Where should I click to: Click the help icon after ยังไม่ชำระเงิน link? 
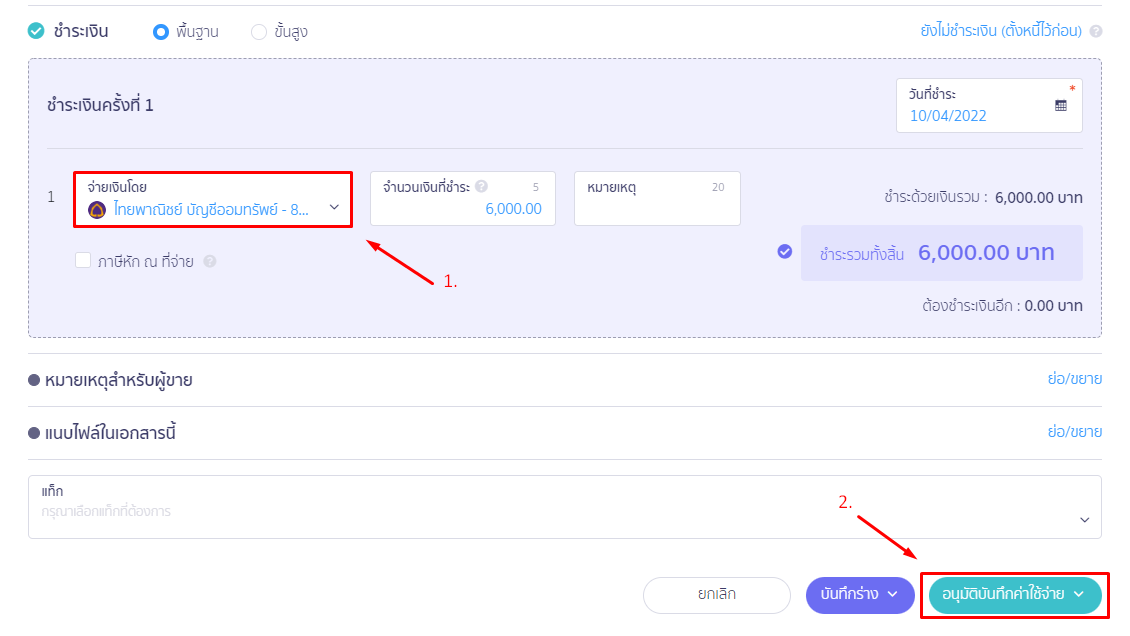pos(1095,31)
